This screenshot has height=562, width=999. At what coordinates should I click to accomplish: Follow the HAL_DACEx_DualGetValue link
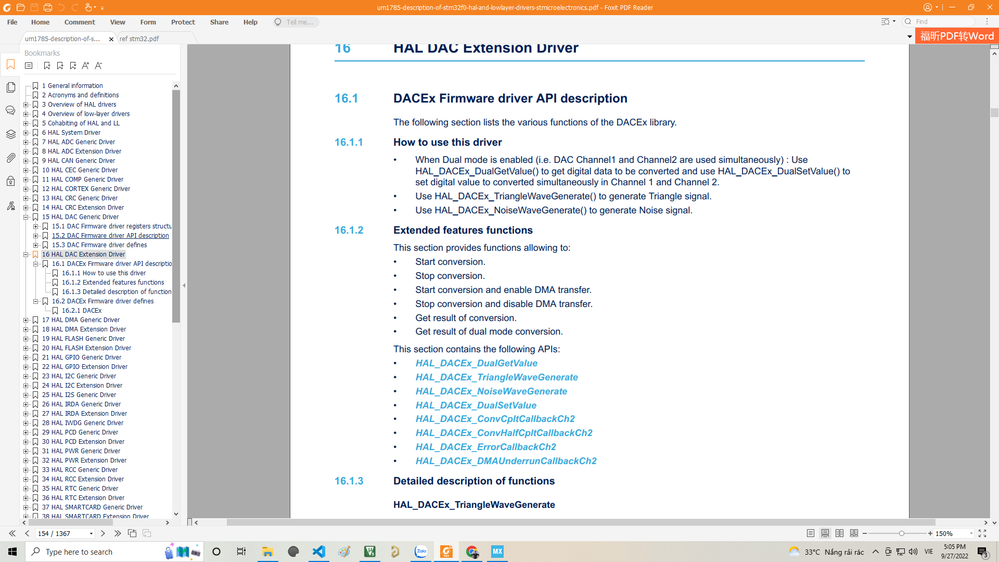point(477,363)
